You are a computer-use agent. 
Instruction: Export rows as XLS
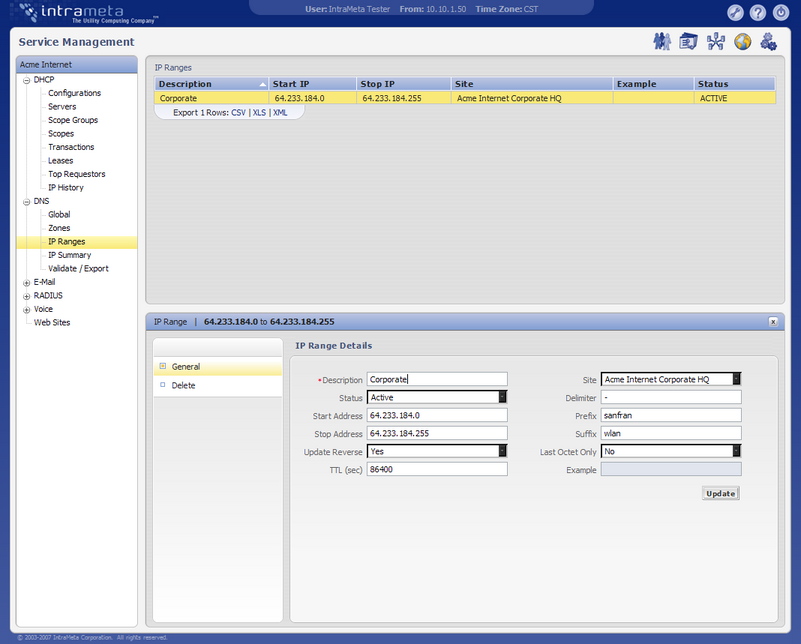pos(259,112)
